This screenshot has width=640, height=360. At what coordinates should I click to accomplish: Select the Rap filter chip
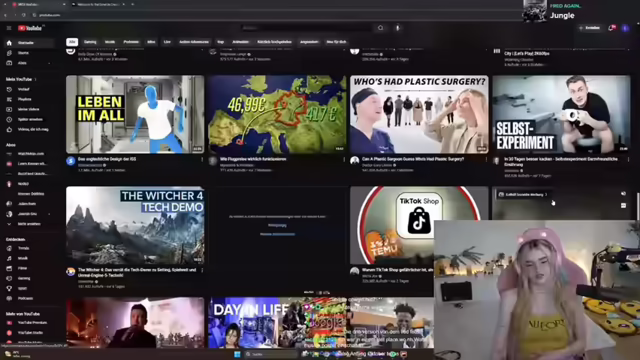(221, 42)
